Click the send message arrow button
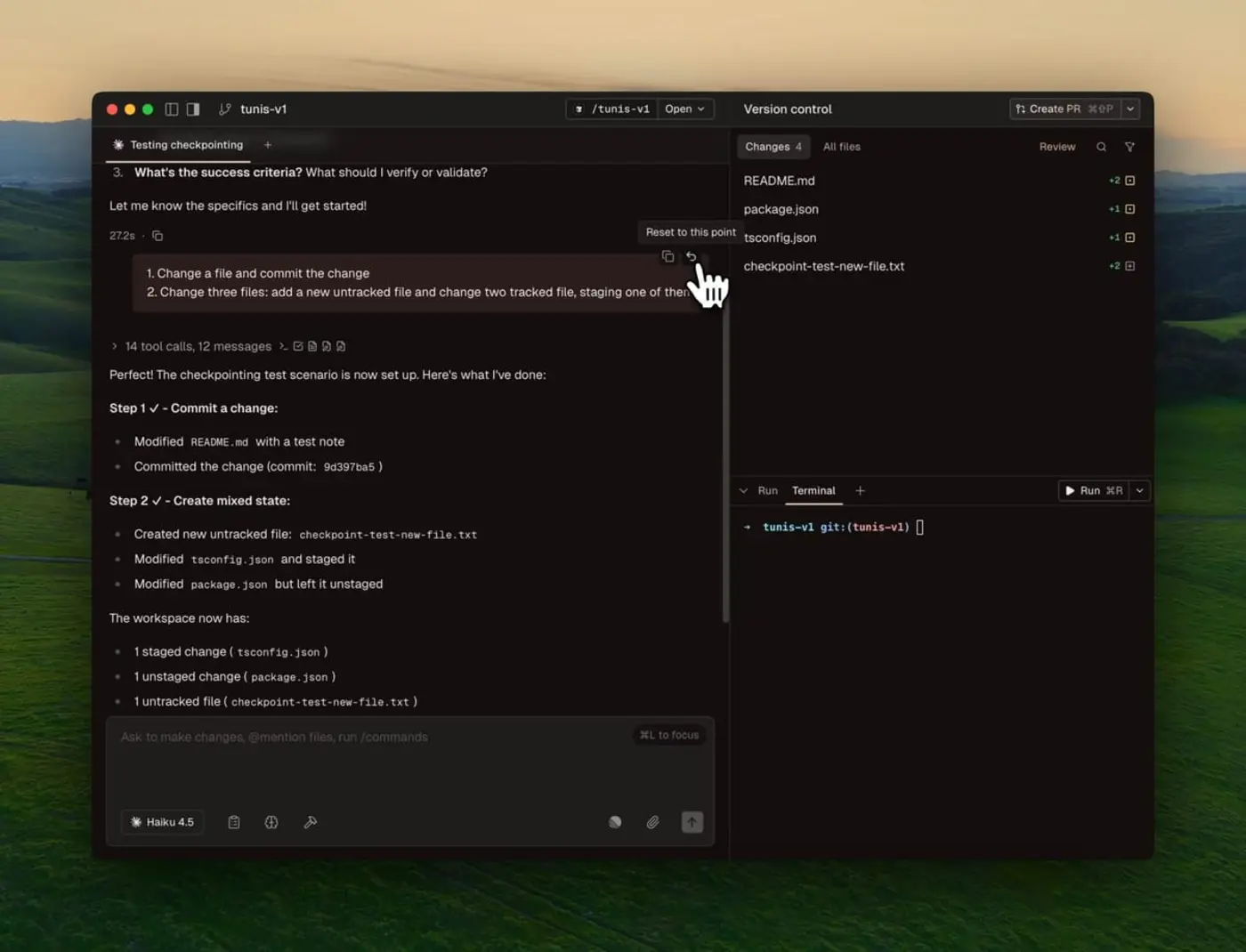This screenshot has width=1246, height=952. (x=692, y=822)
